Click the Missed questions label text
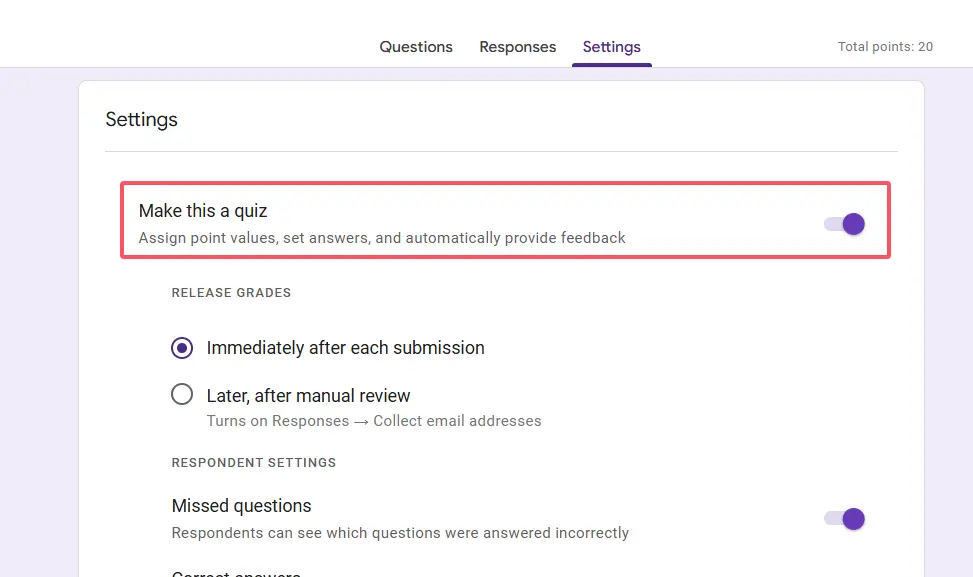Viewport: 973px width, 577px height. (x=241, y=506)
